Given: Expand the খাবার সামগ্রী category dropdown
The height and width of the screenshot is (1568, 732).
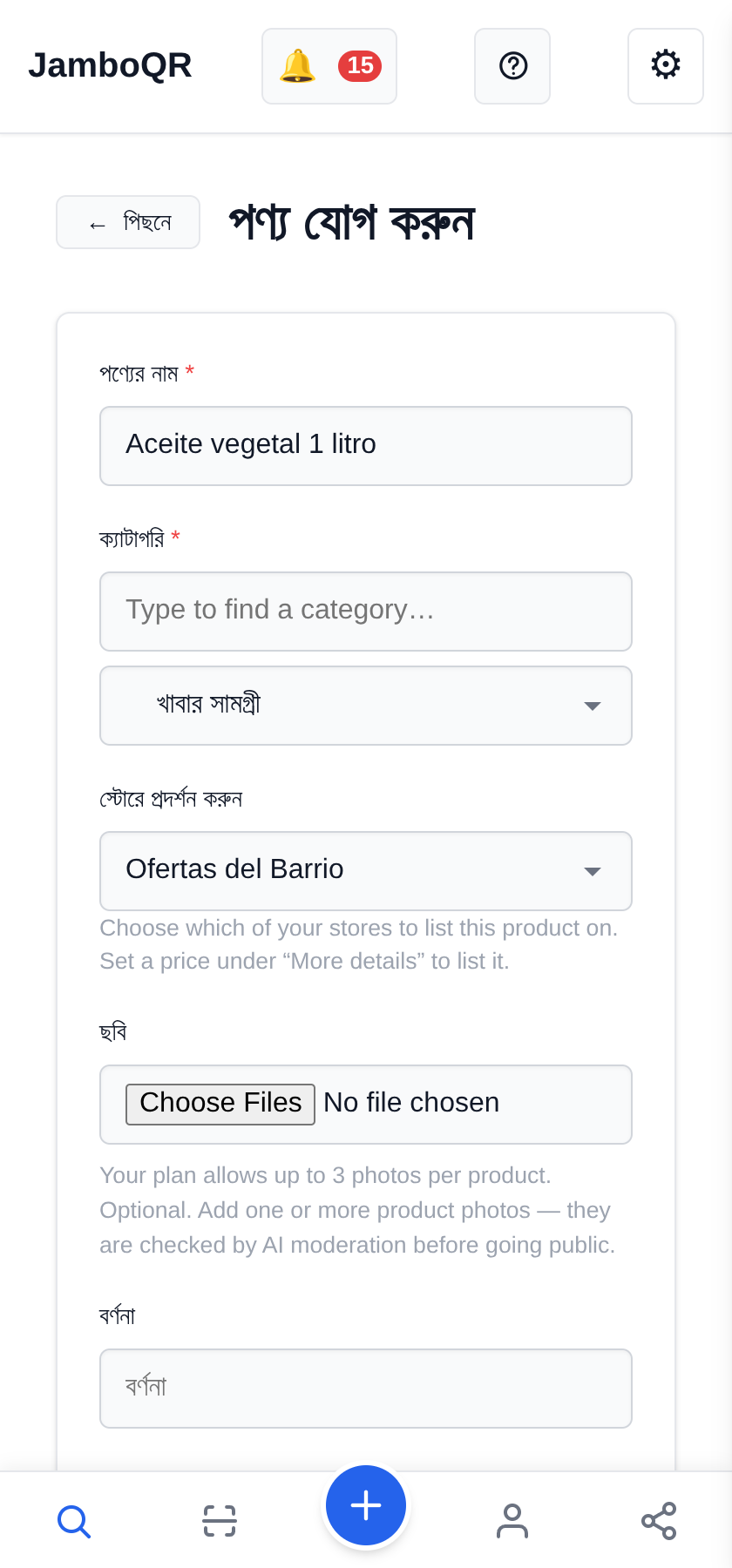Looking at the screenshot, I should 366,706.
